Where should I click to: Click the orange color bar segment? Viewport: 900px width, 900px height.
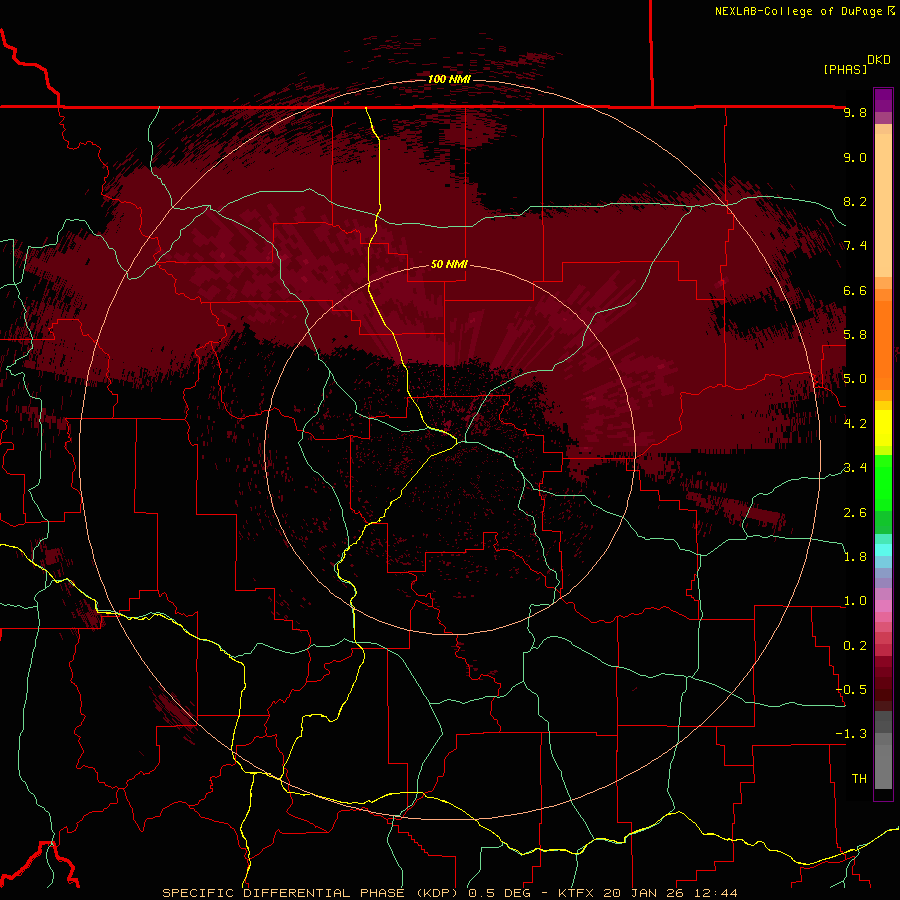883,344
